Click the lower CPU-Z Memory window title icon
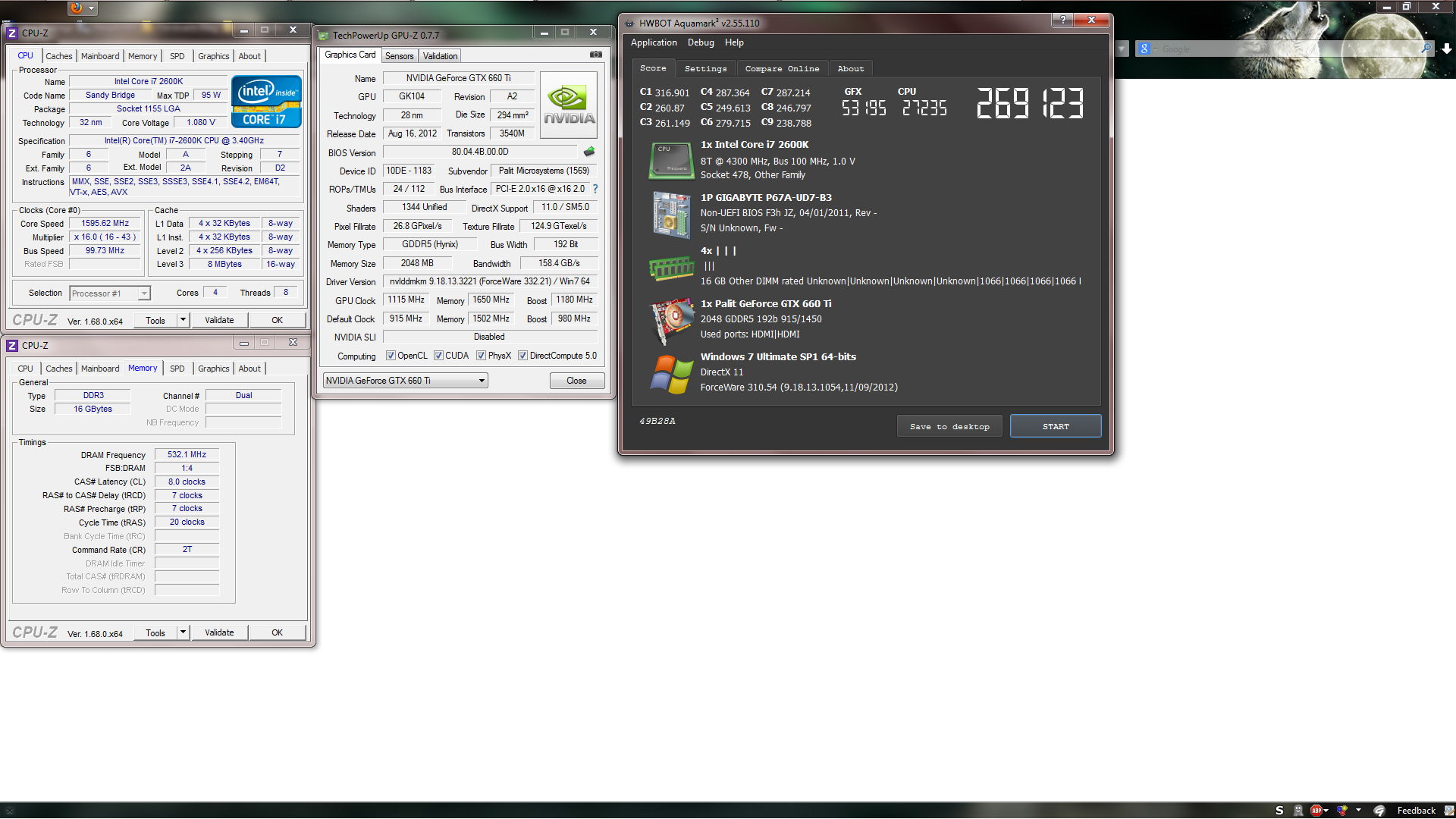The width and height of the screenshot is (1456, 819). tap(12, 345)
